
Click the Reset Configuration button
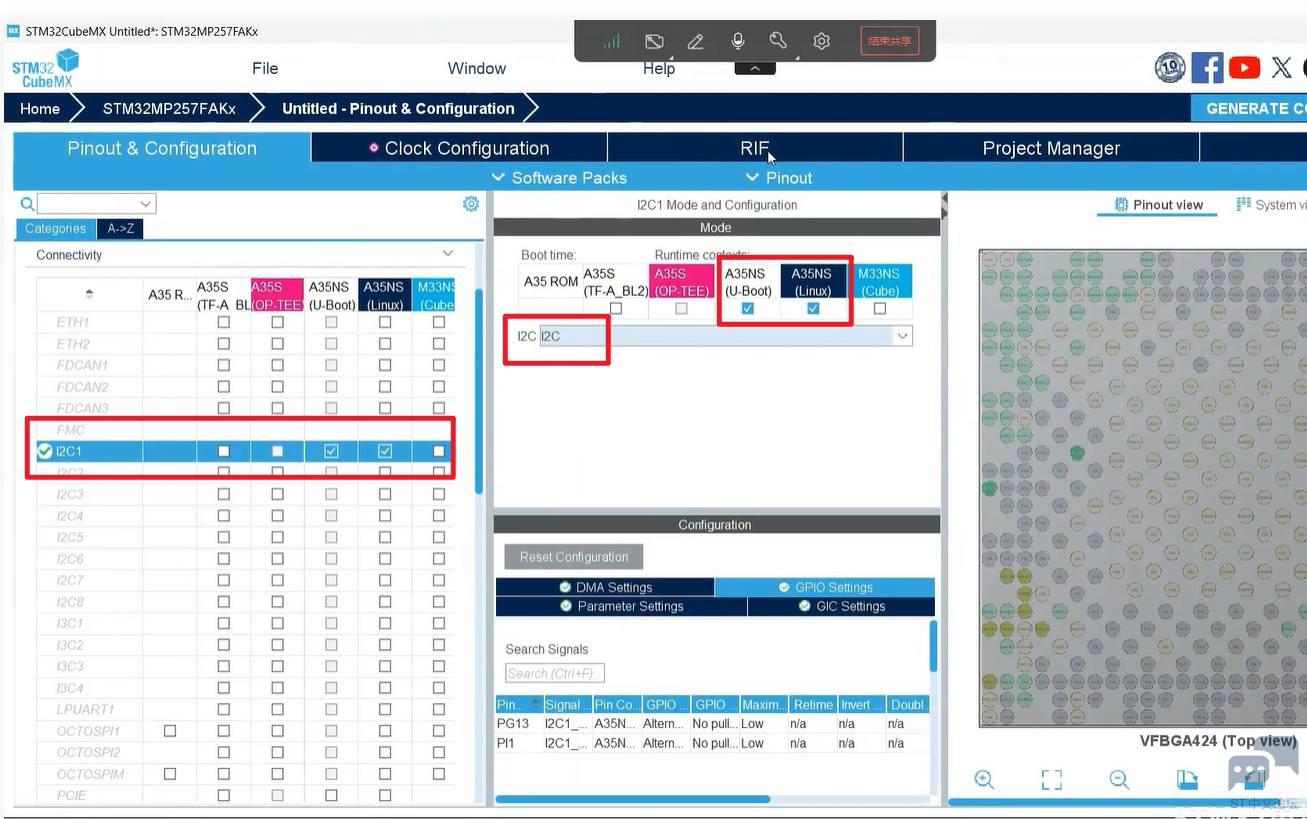pos(574,557)
